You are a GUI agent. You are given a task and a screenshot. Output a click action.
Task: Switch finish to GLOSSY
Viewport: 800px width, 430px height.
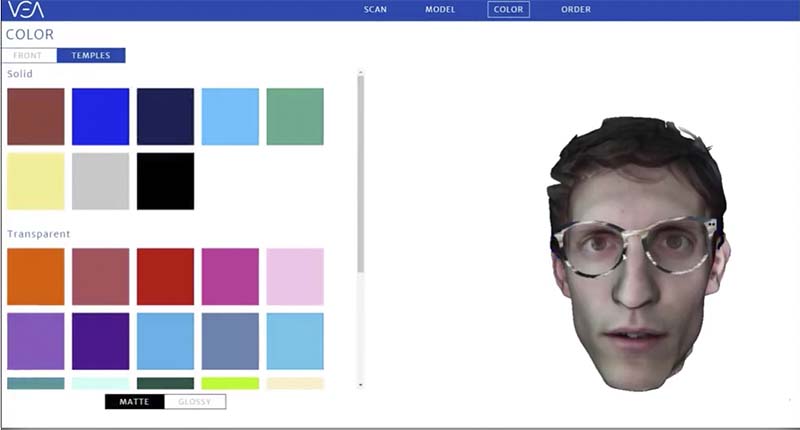(195, 402)
